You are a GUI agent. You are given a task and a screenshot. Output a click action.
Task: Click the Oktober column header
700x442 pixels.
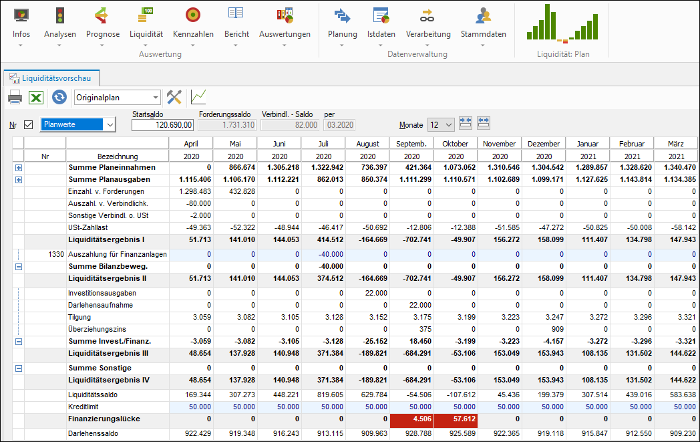pyautogui.click(x=455, y=144)
